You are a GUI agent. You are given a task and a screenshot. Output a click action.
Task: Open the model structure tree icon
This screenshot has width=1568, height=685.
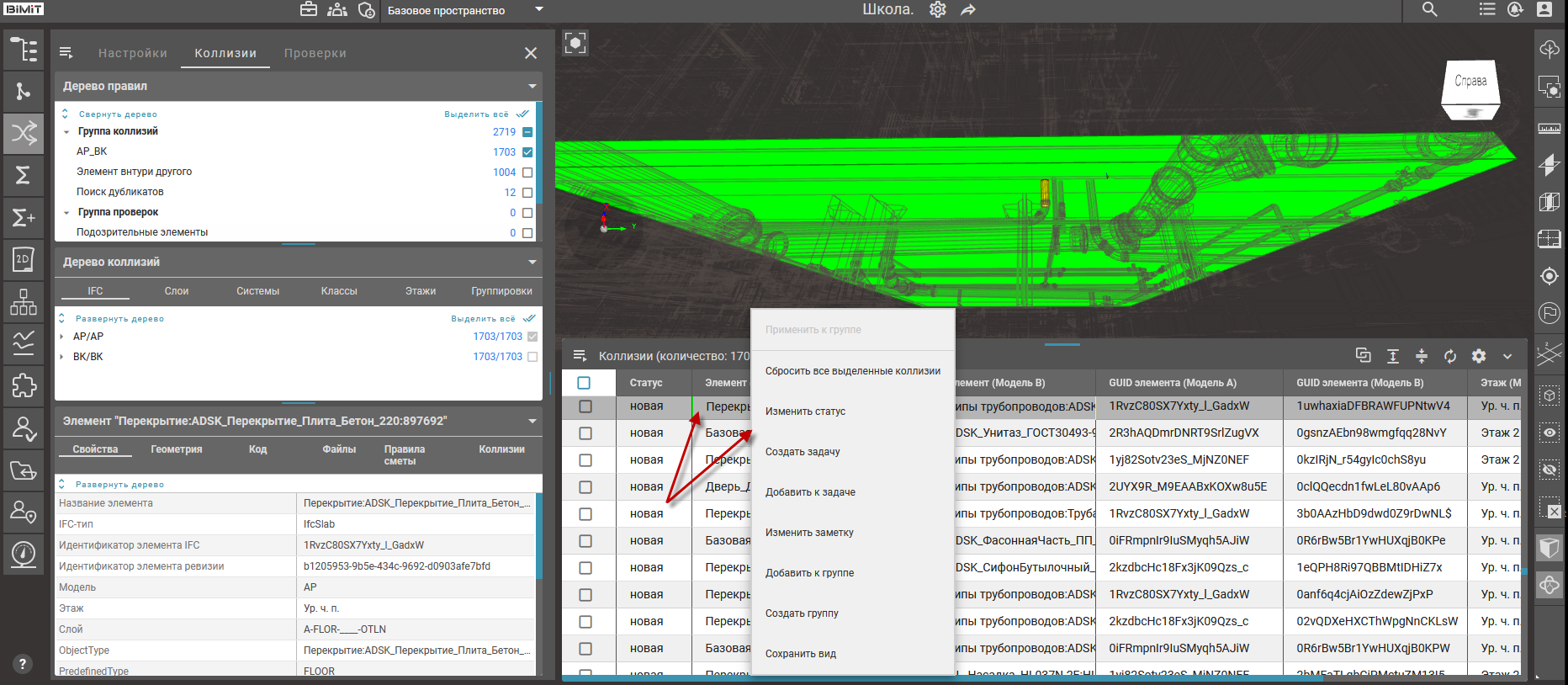coord(24,50)
